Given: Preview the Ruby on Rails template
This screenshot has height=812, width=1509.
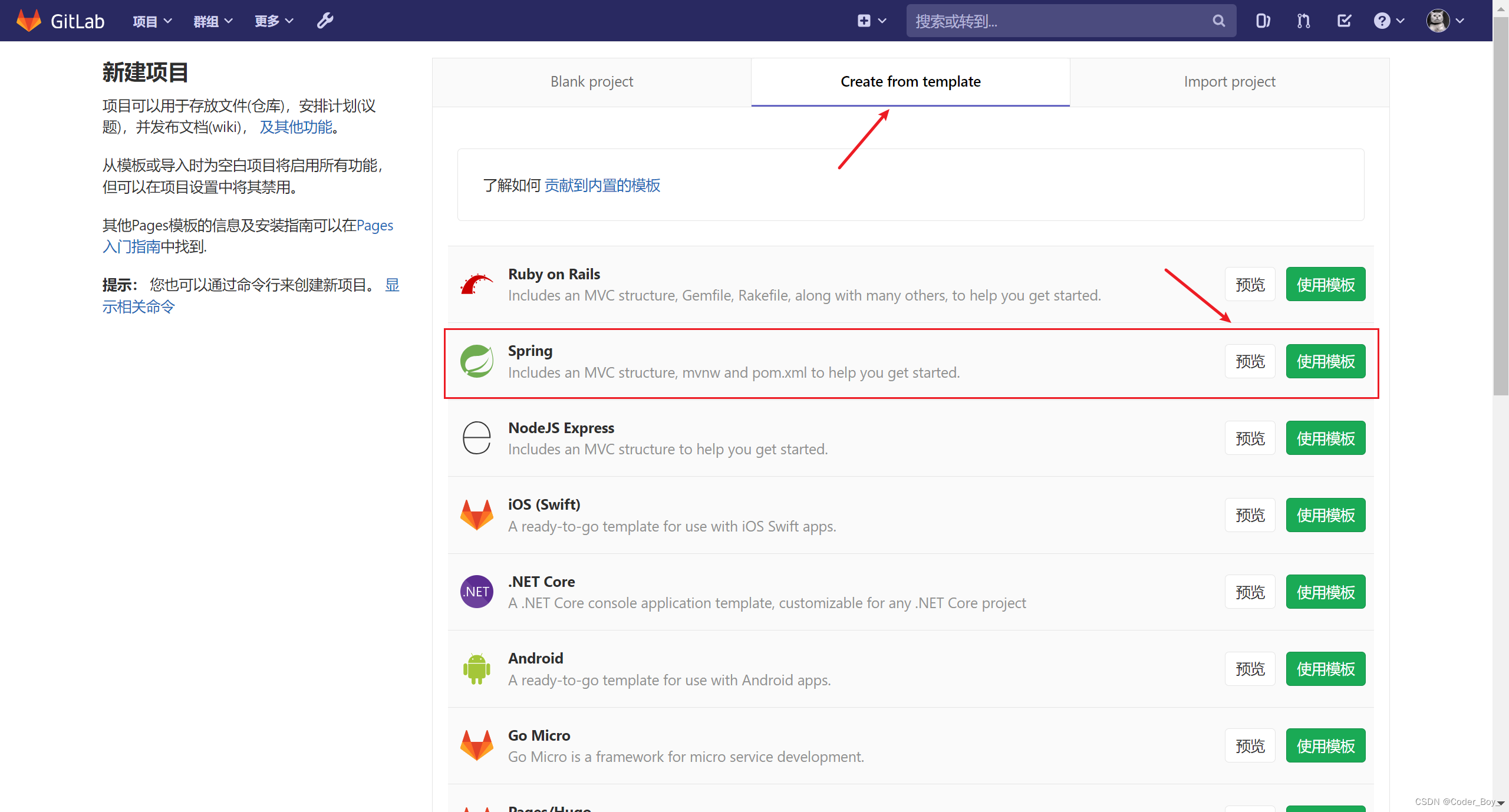Looking at the screenshot, I should (x=1250, y=285).
